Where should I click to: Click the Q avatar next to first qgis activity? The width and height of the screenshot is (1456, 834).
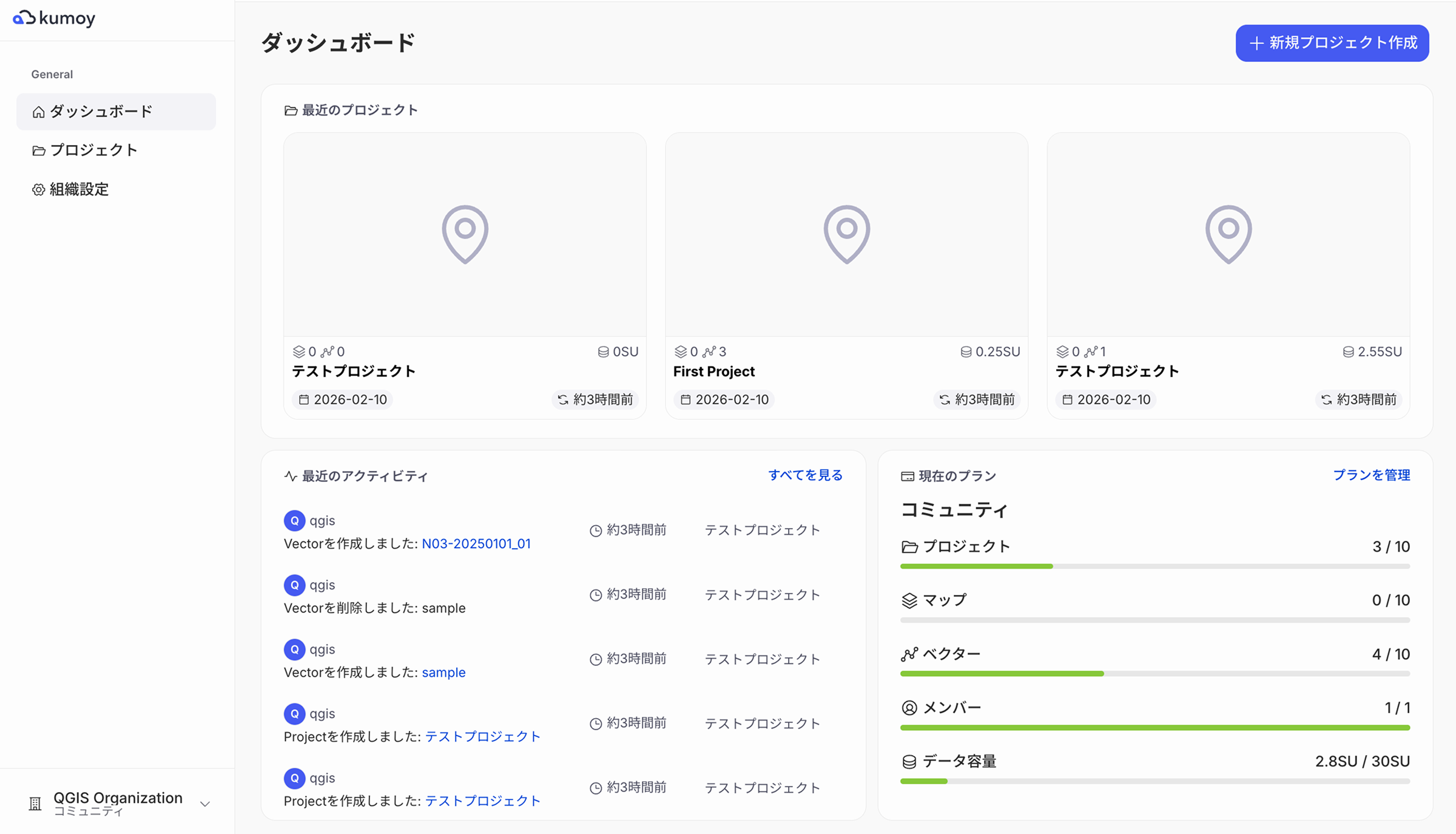(294, 520)
